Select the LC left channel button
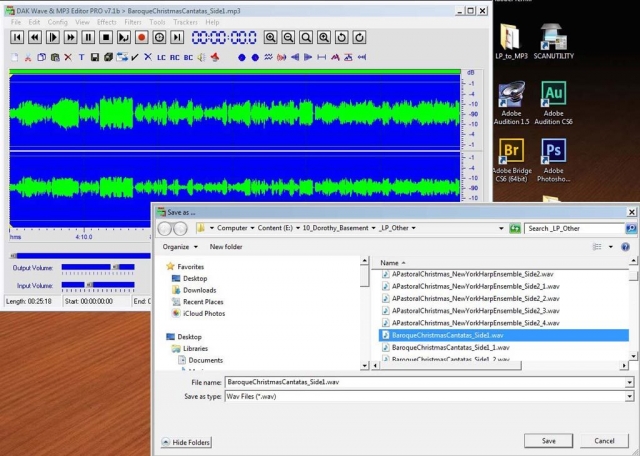Screen dimensions: 640x456 pyautogui.click(x=161, y=58)
